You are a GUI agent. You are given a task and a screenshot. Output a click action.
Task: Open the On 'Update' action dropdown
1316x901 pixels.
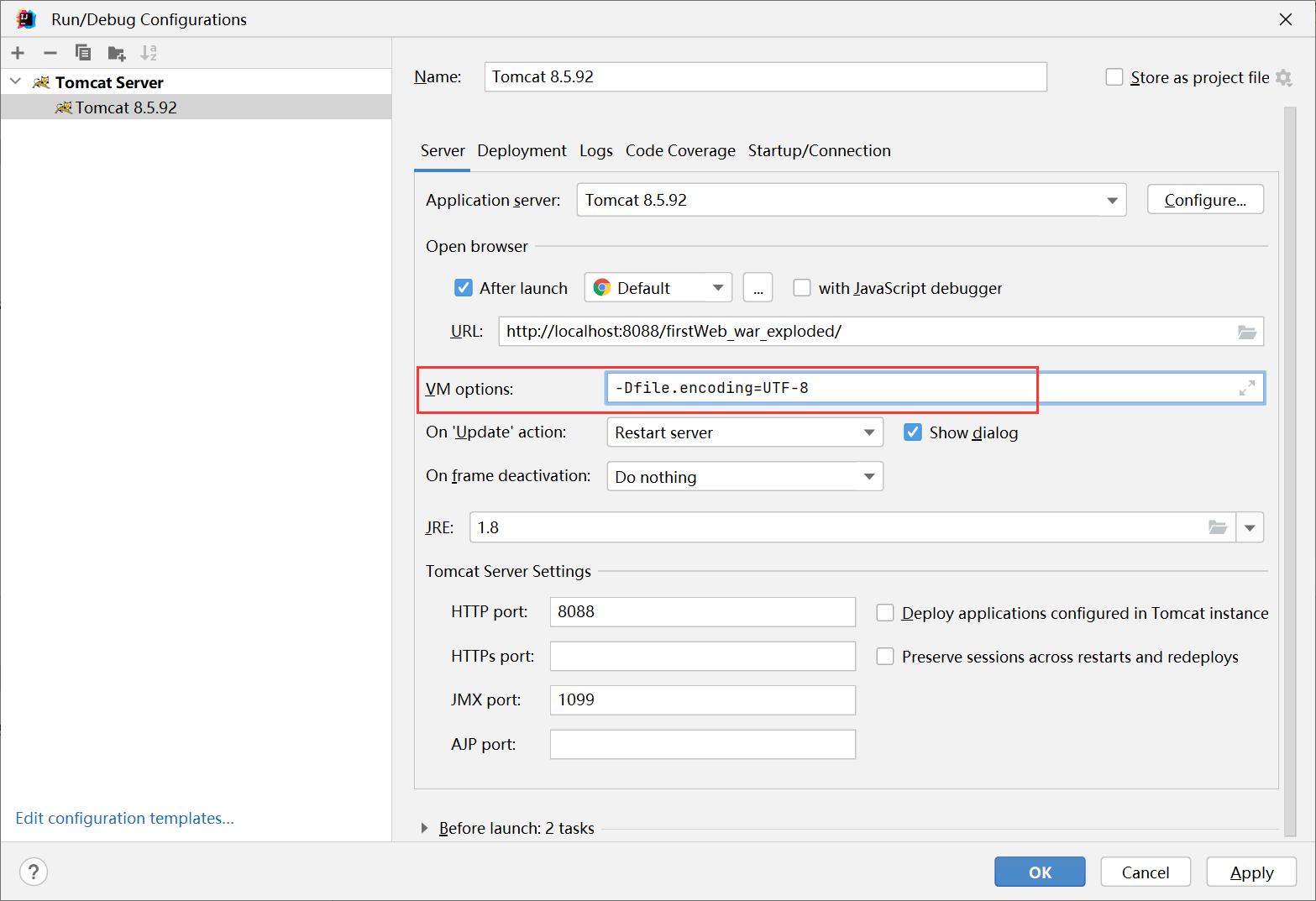pyautogui.click(x=869, y=432)
